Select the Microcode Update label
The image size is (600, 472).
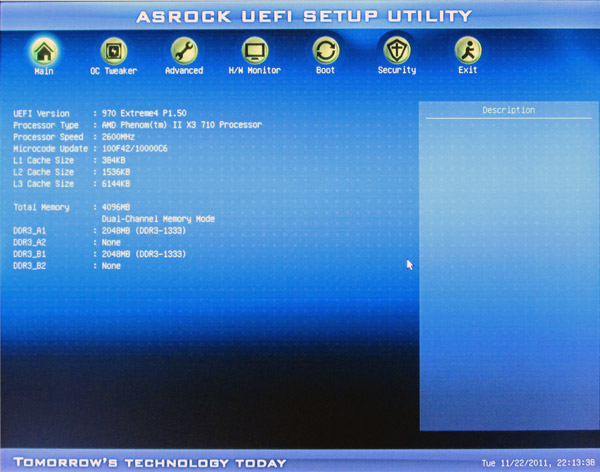(51, 149)
